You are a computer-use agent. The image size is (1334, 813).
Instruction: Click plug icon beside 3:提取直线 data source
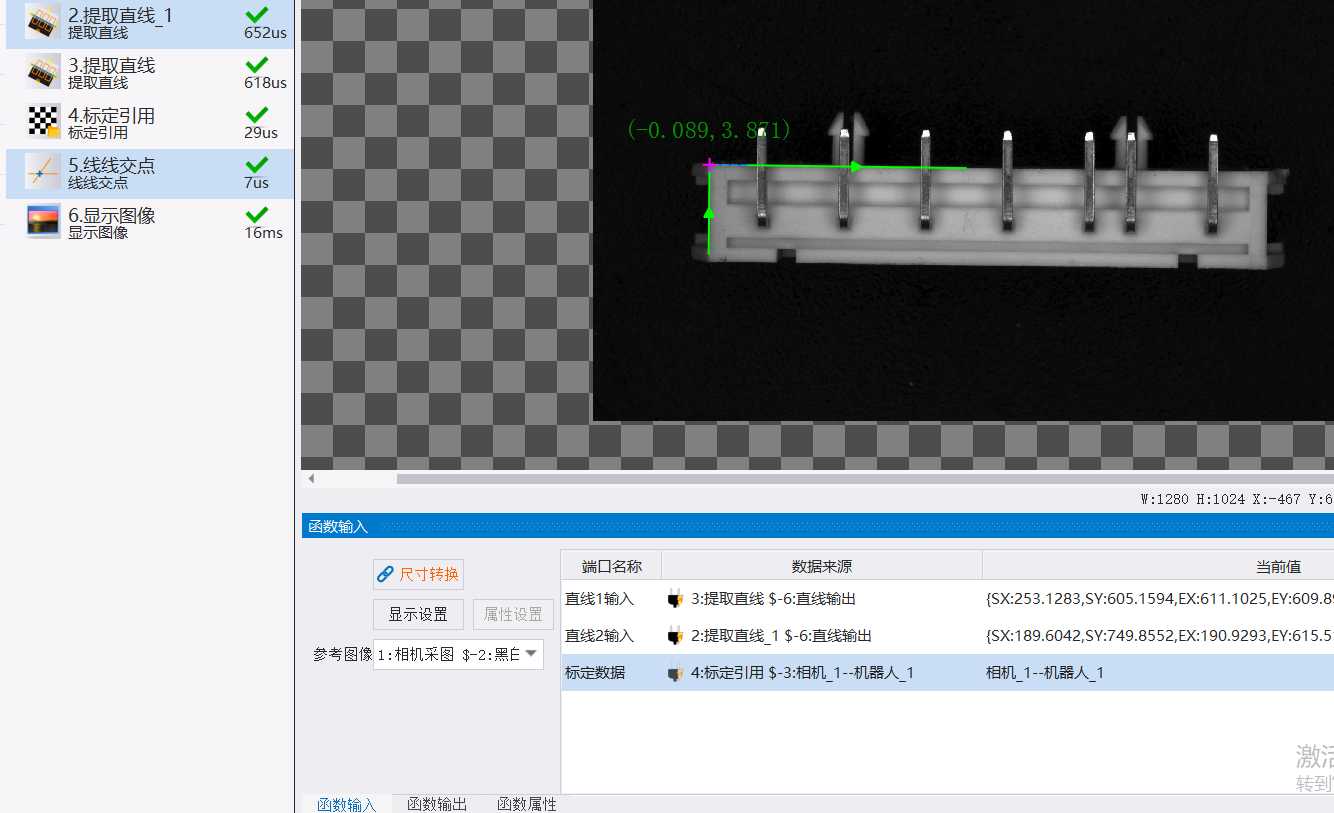coord(675,599)
